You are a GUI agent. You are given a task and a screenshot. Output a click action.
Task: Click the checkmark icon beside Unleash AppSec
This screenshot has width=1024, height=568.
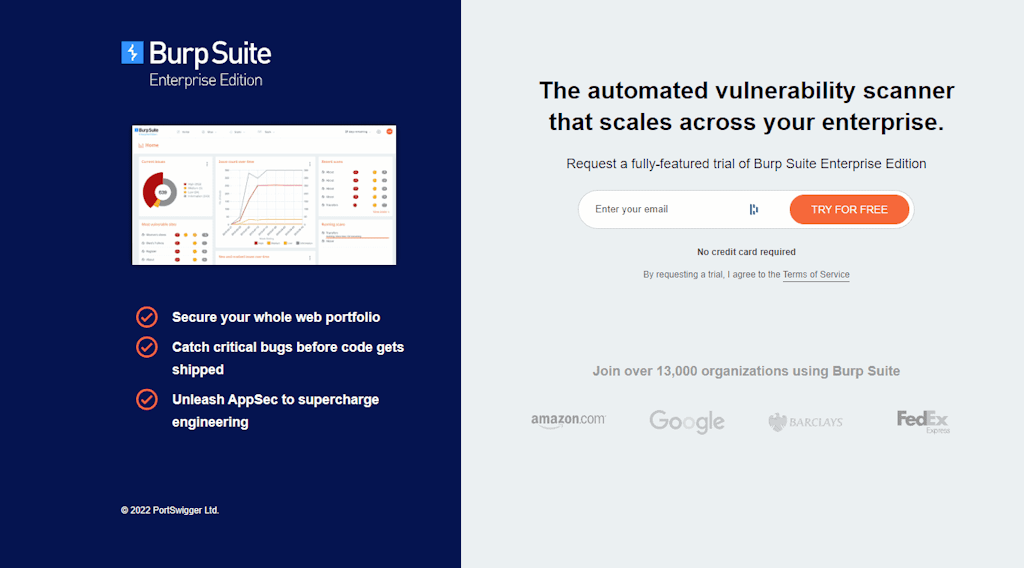coord(147,400)
